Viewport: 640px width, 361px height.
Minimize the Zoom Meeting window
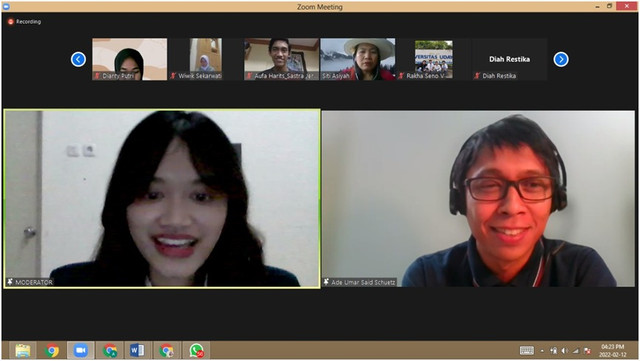597,6
